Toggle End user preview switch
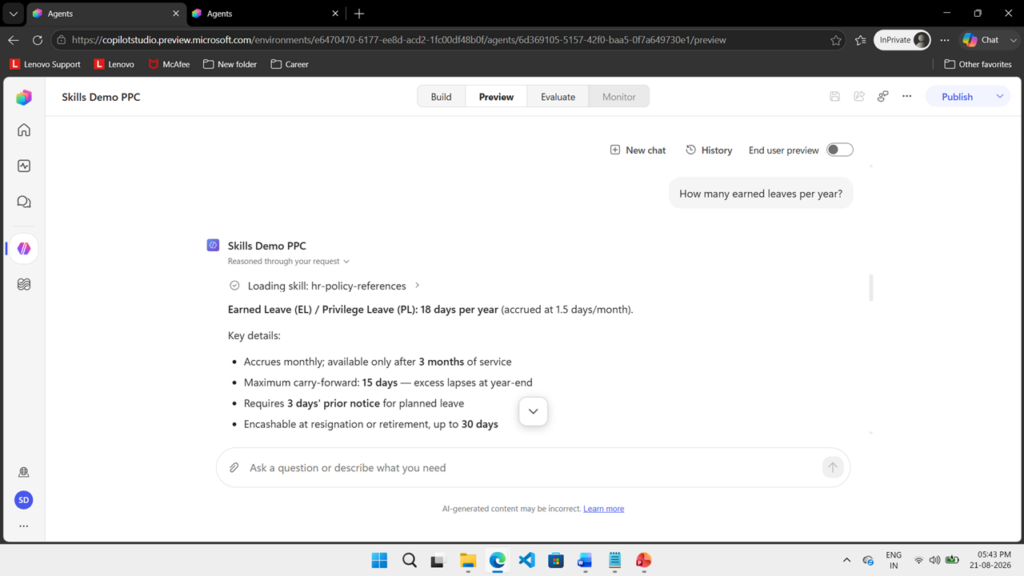The height and width of the screenshot is (576, 1024). tap(840, 150)
